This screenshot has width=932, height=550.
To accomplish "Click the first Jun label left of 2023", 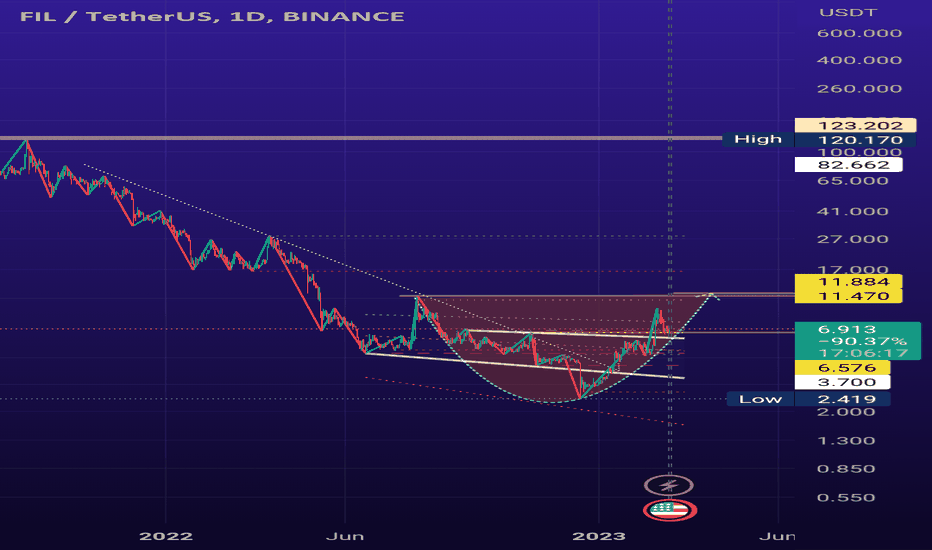I will tap(345, 536).
